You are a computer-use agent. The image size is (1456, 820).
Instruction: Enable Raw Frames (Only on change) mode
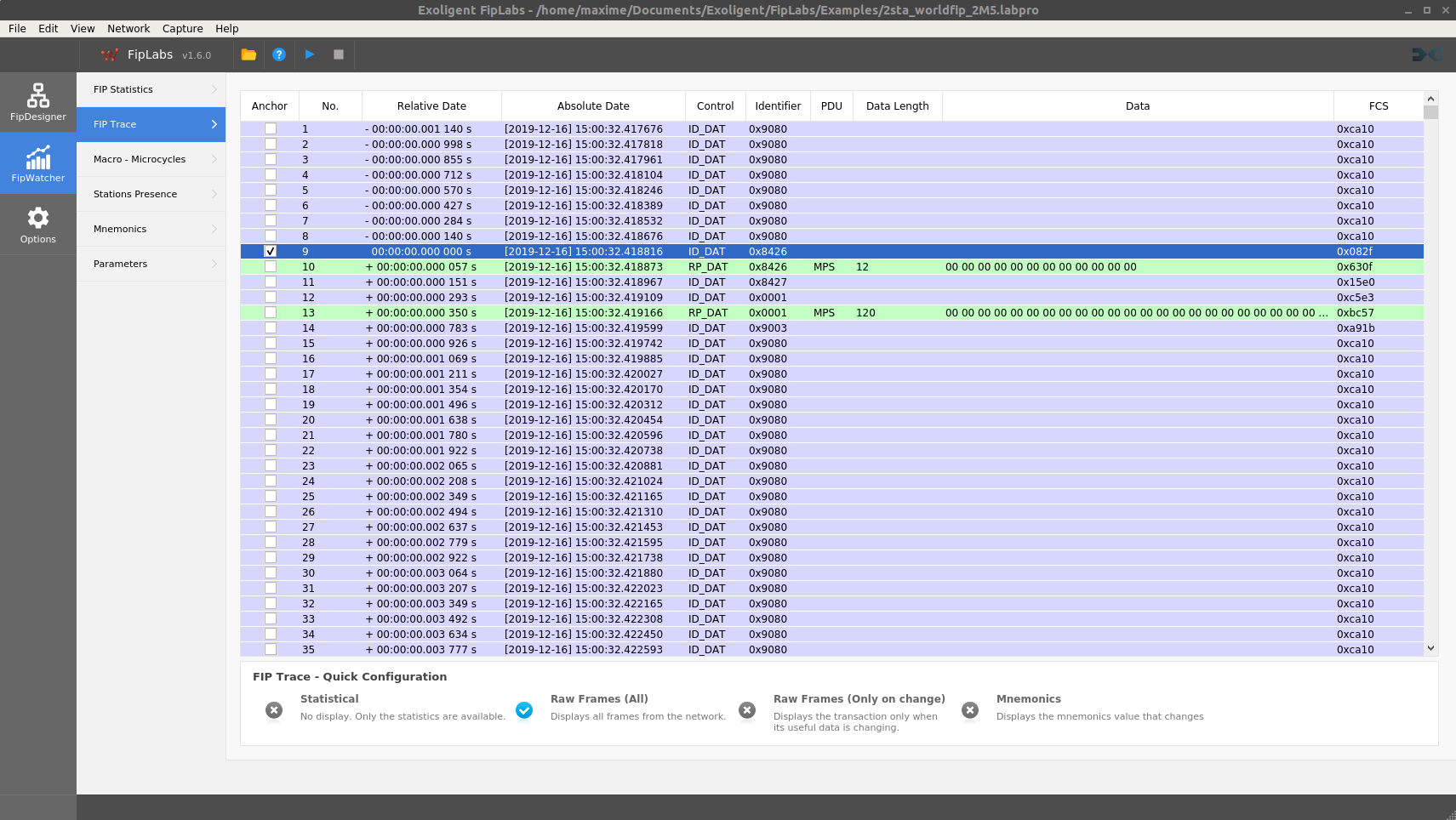pos(747,710)
